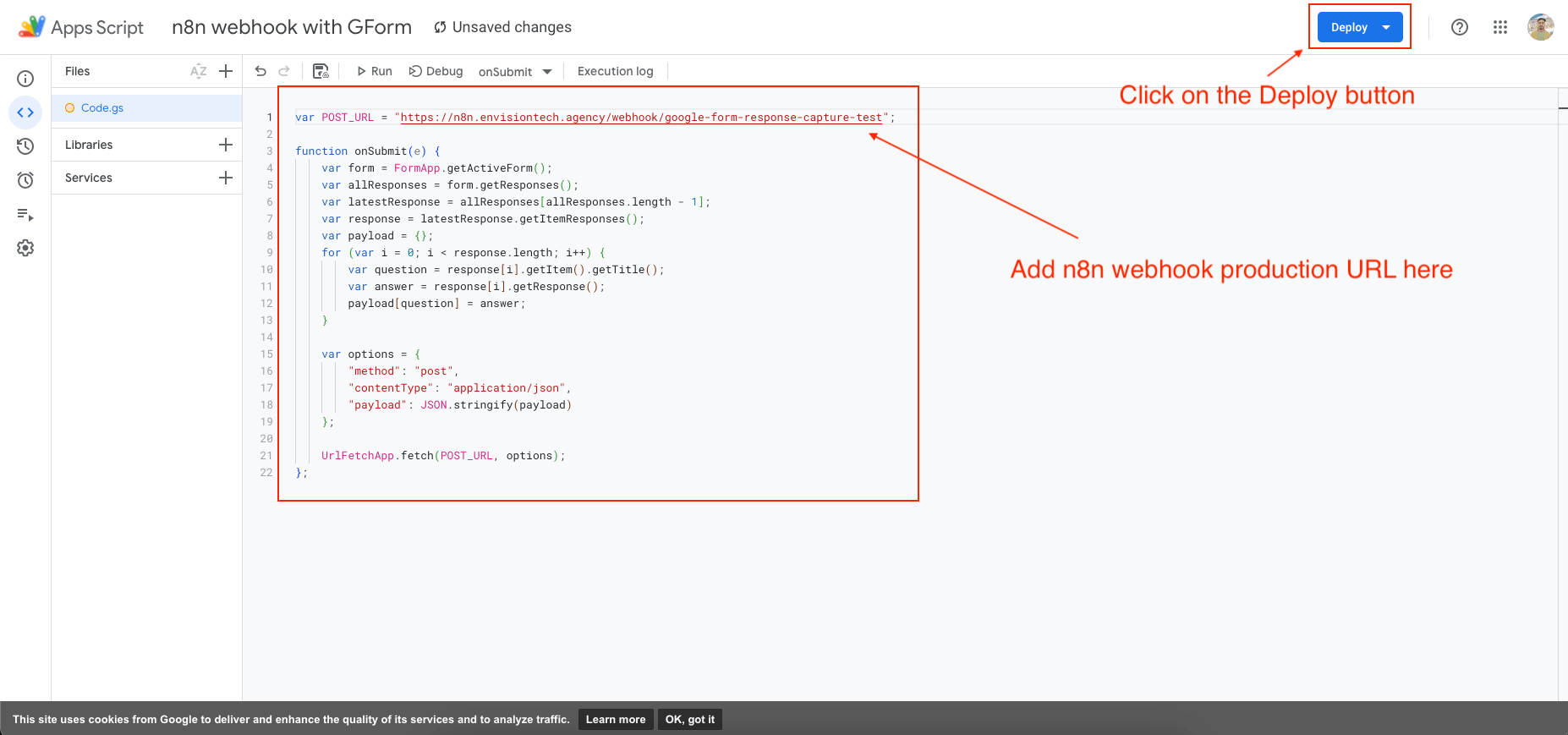1568x735 pixels.
Task: Click the Files panel header
Action: coord(77,71)
